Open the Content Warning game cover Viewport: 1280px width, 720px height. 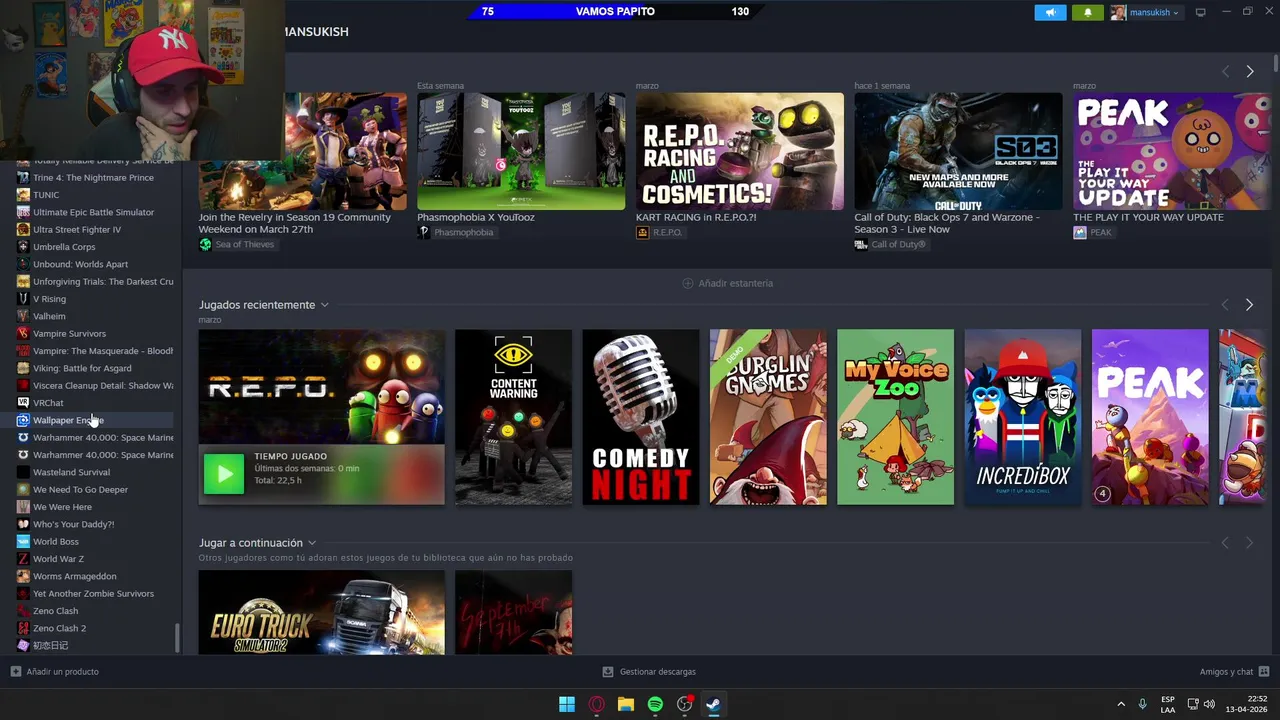click(513, 417)
